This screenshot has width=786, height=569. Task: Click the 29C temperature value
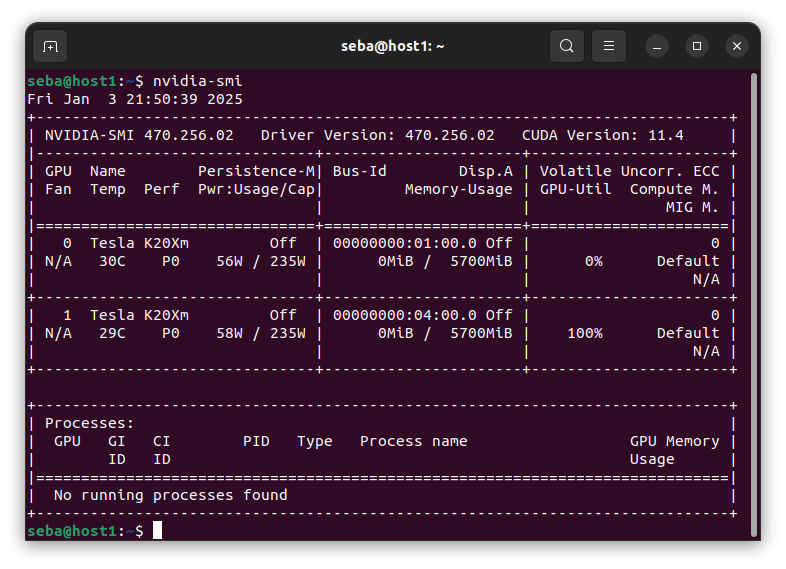pos(112,333)
